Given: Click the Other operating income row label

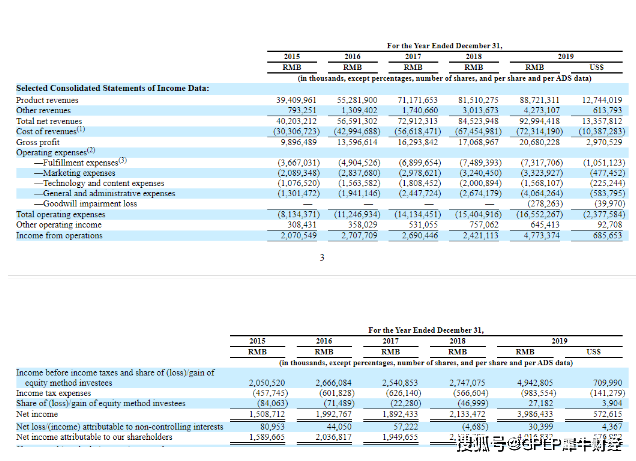Looking at the screenshot, I should (x=56, y=224).
